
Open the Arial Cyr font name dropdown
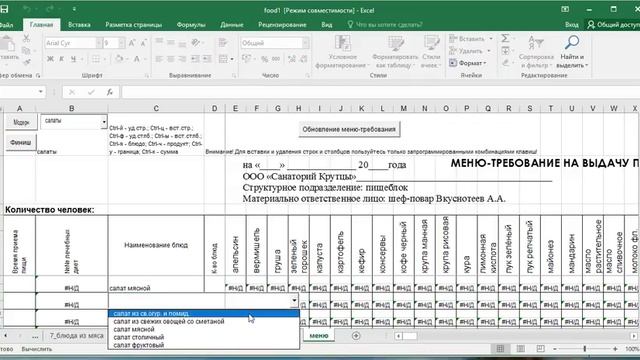point(99,43)
